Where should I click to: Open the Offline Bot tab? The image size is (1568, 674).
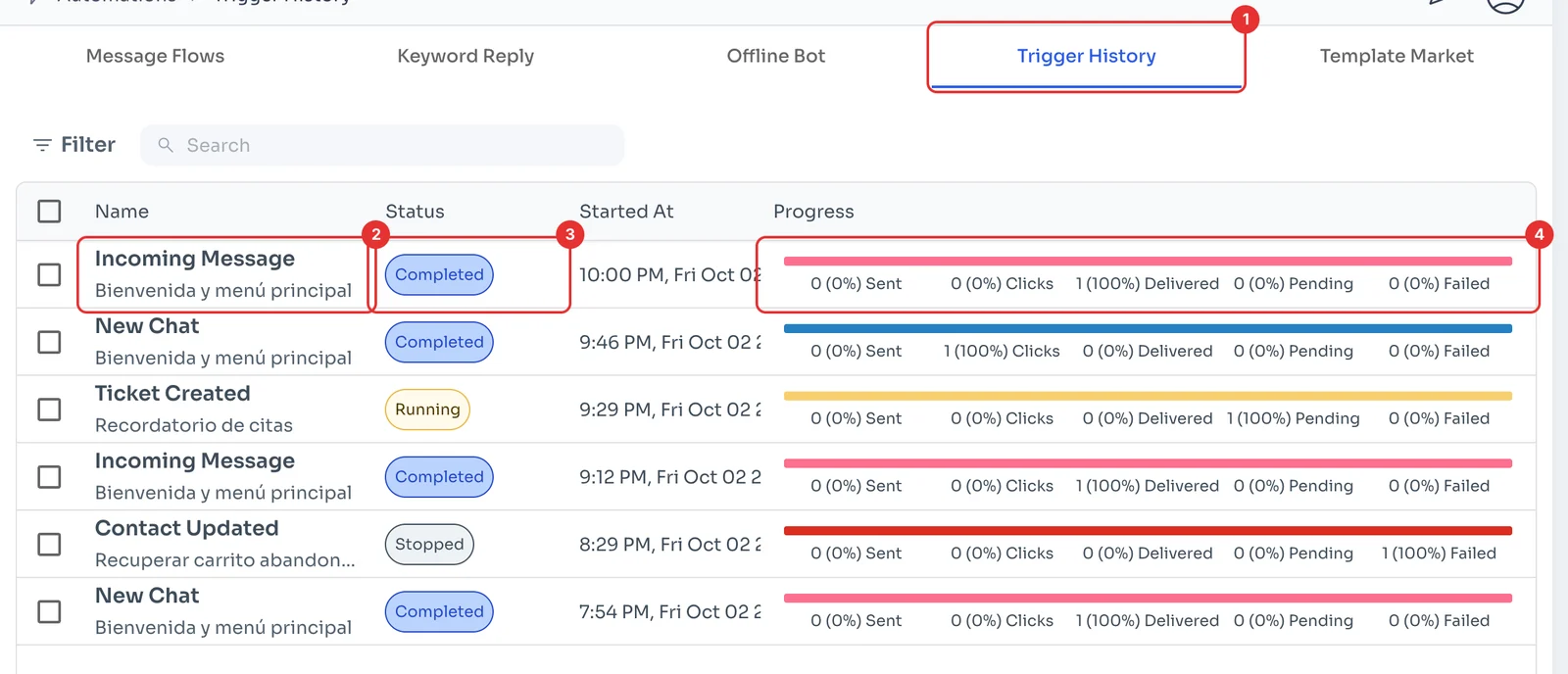(x=776, y=56)
